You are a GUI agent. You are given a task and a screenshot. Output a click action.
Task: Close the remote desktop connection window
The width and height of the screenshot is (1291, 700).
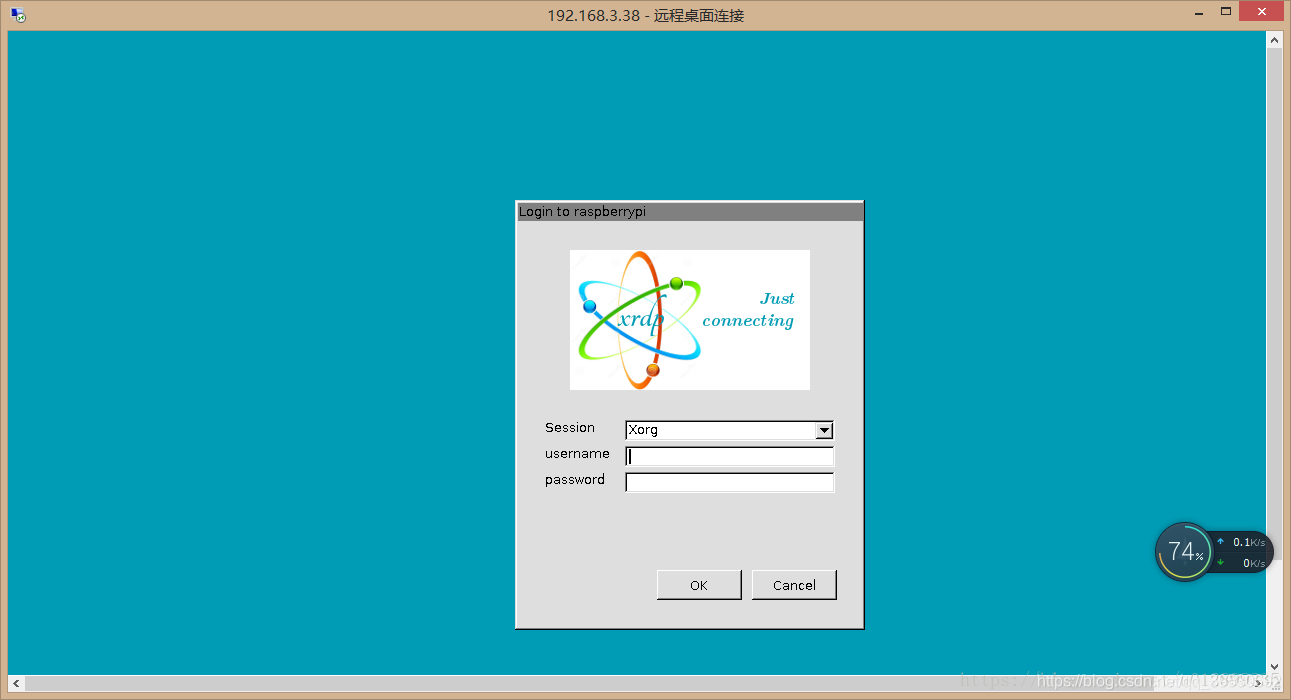pyautogui.click(x=1263, y=12)
